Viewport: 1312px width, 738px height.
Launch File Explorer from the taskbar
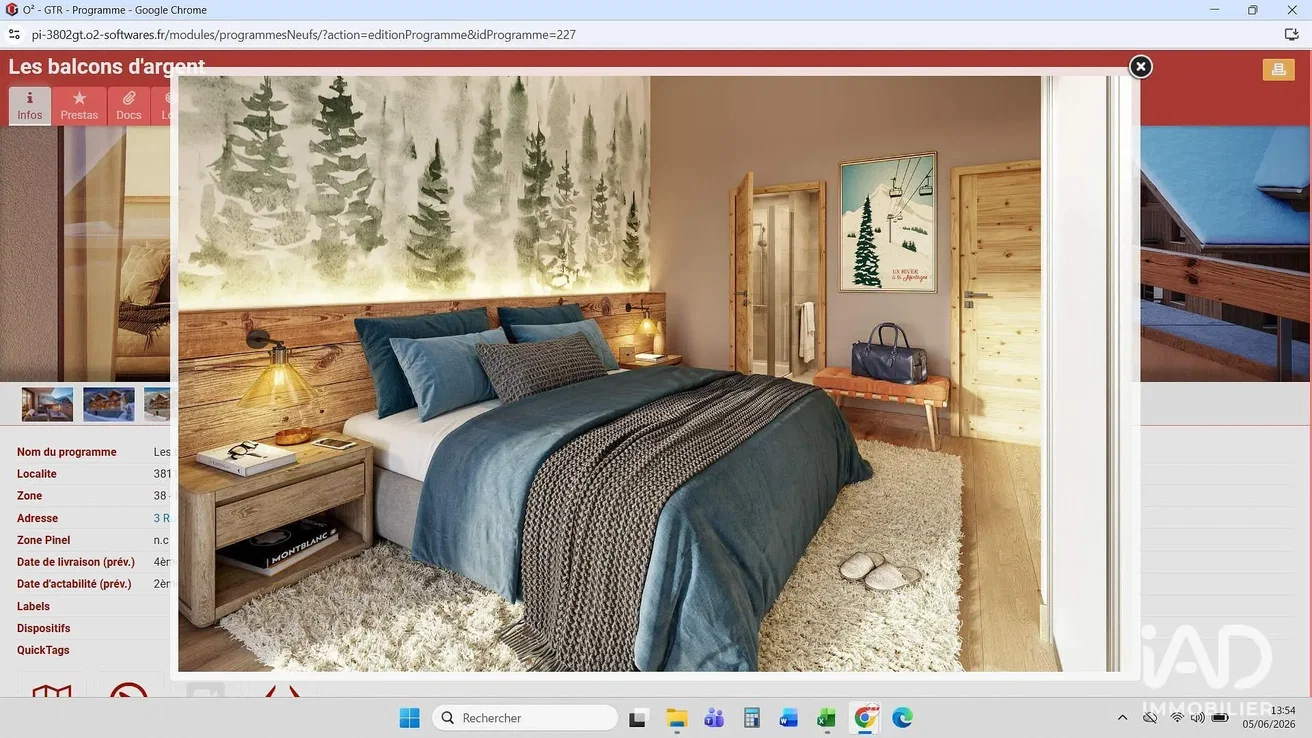point(677,718)
